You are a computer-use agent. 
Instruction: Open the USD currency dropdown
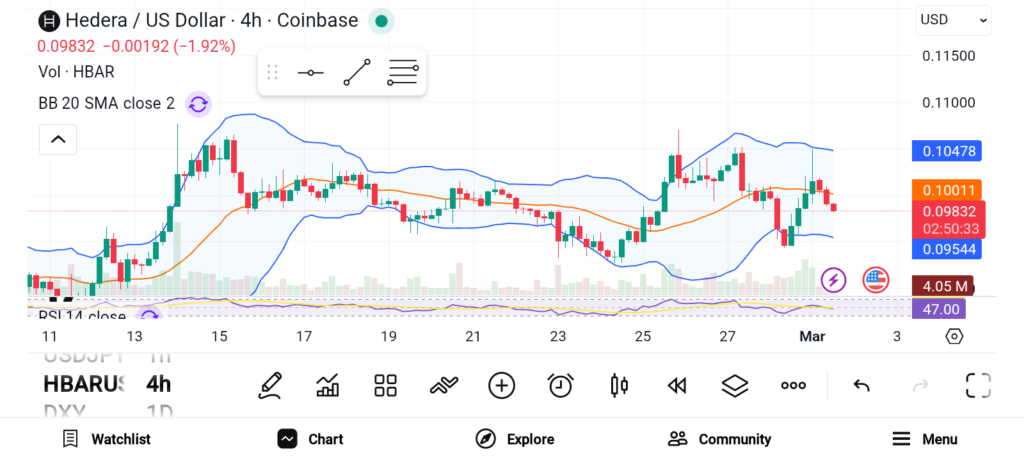click(x=953, y=19)
